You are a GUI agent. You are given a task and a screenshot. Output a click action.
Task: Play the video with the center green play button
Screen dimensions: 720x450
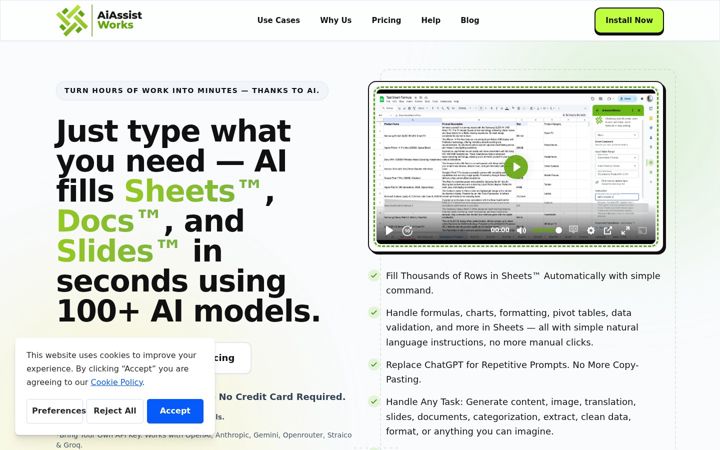[x=516, y=167]
